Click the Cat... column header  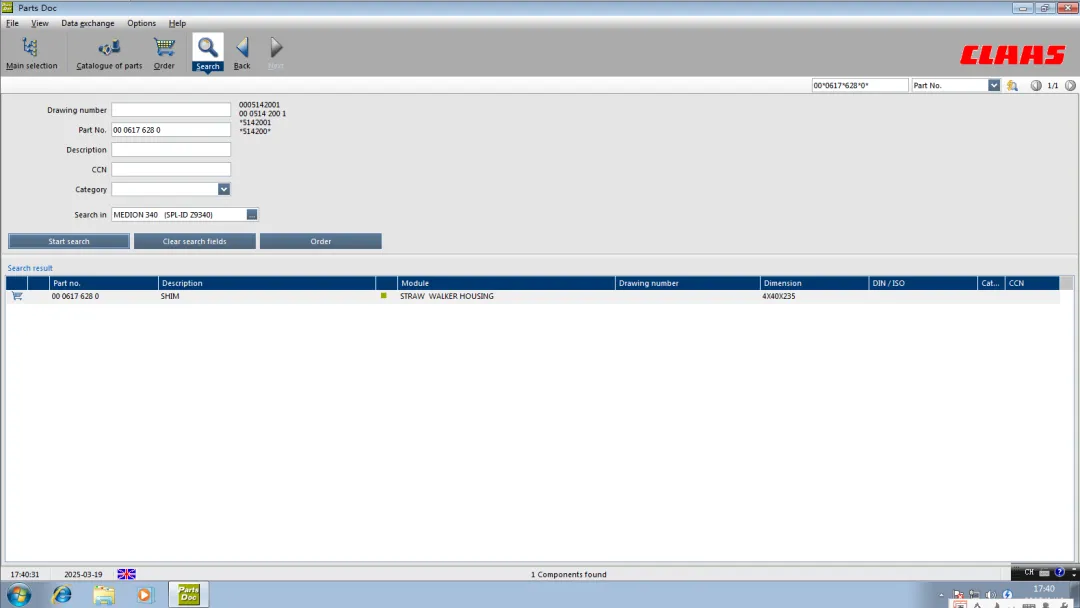coord(990,283)
